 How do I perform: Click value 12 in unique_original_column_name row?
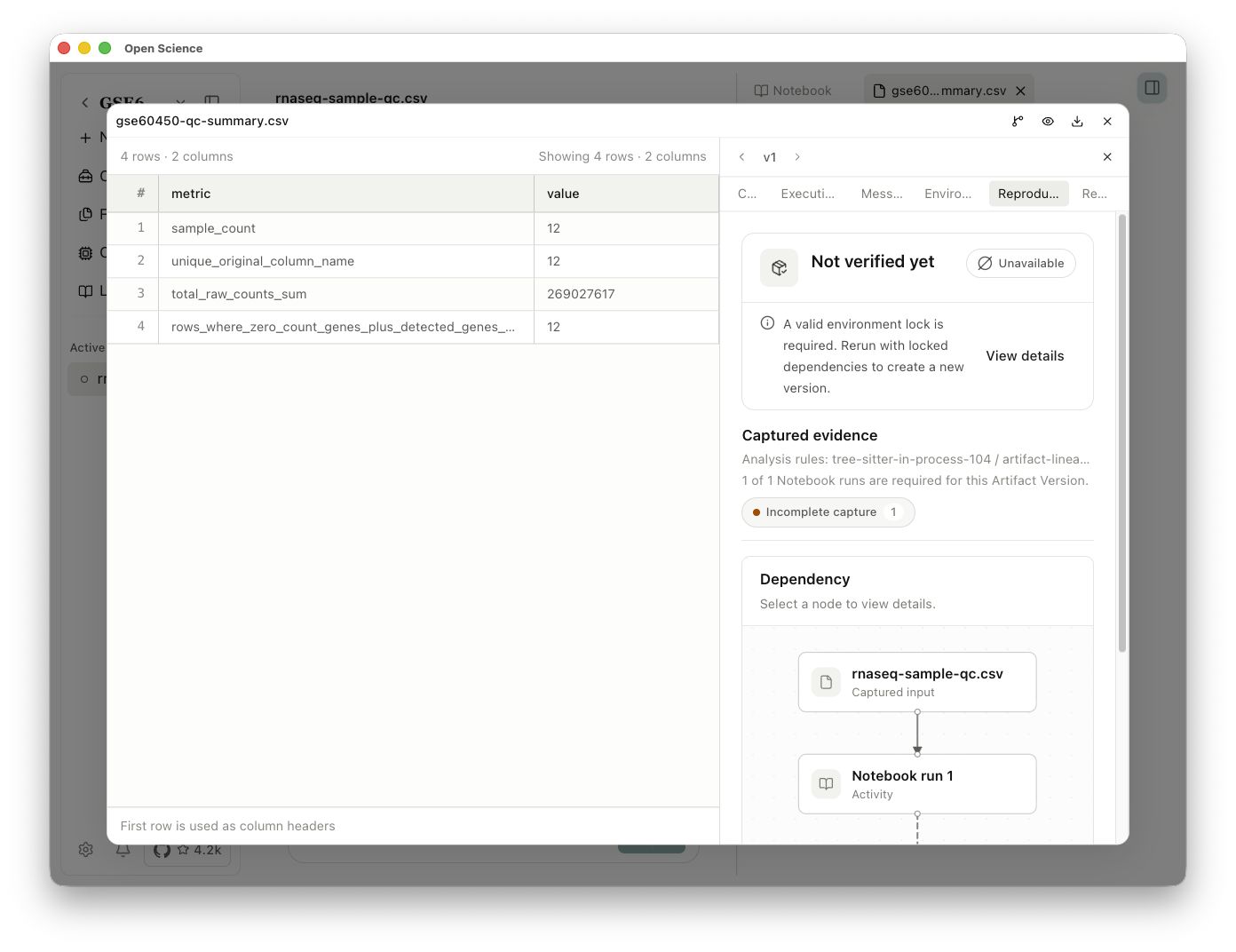pos(626,261)
